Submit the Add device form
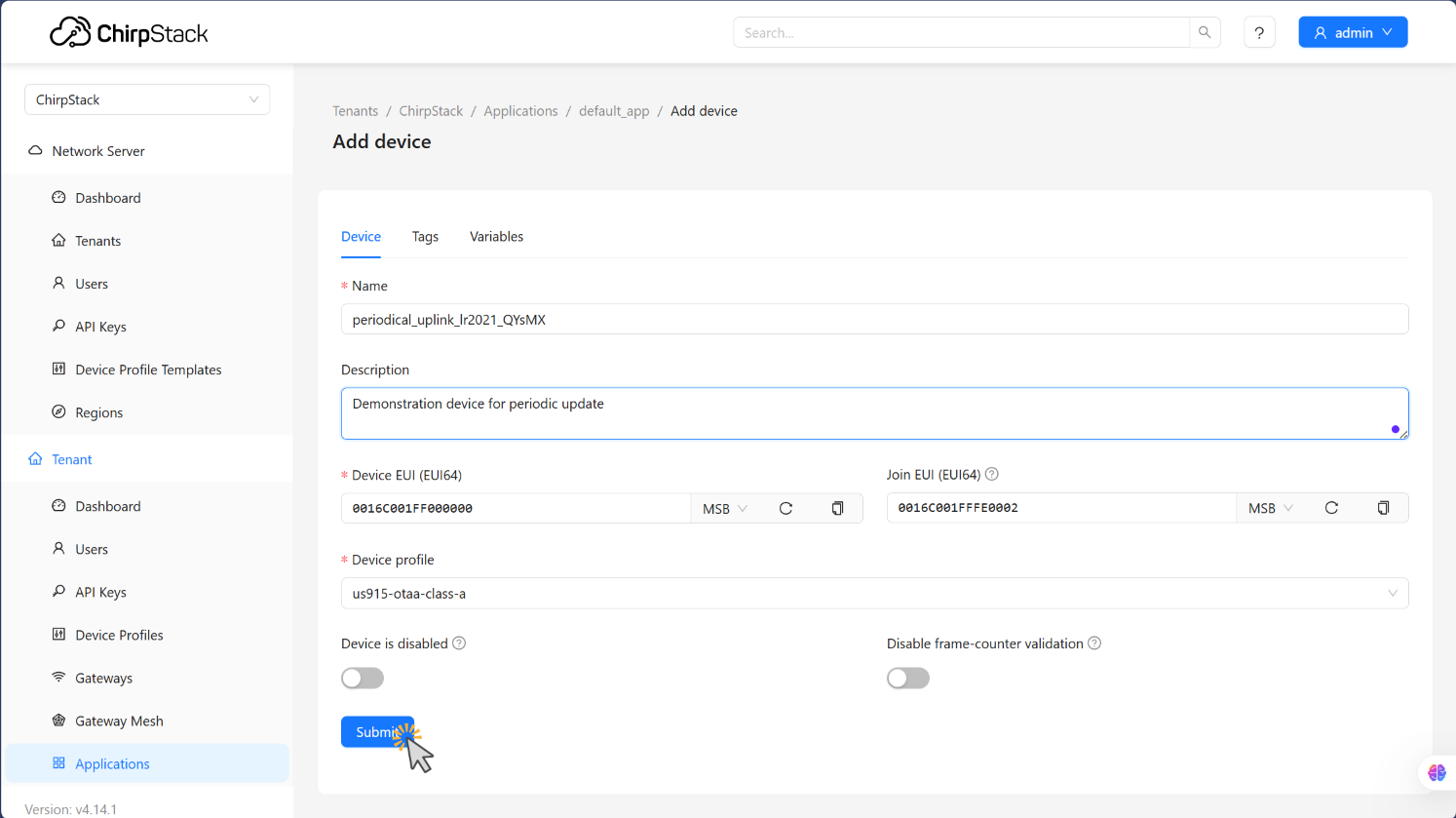The height and width of the screenshot is (818, 1456). (x=377, y=732)
